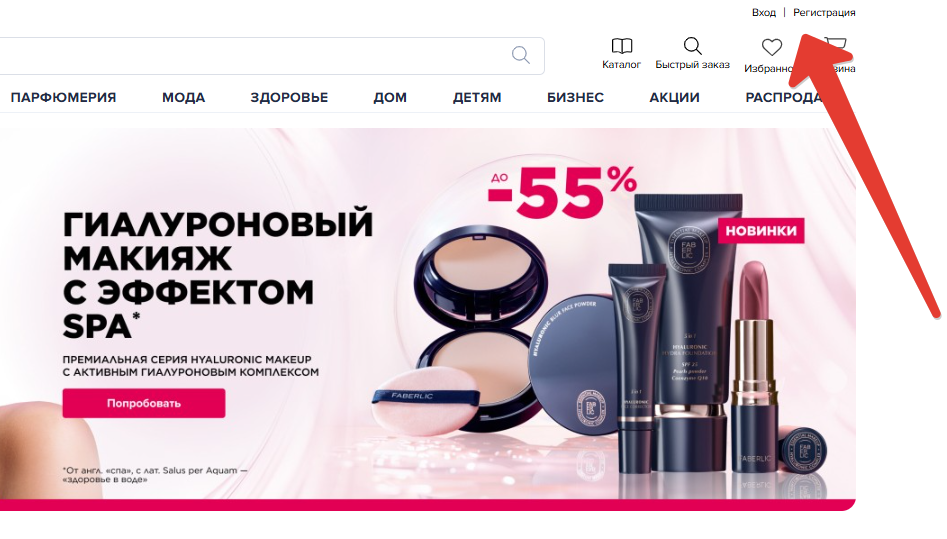Open the АКЦИИ menu
Image resolution: width=947 pixels, height=539 pixels.
[x=675, y=97]
